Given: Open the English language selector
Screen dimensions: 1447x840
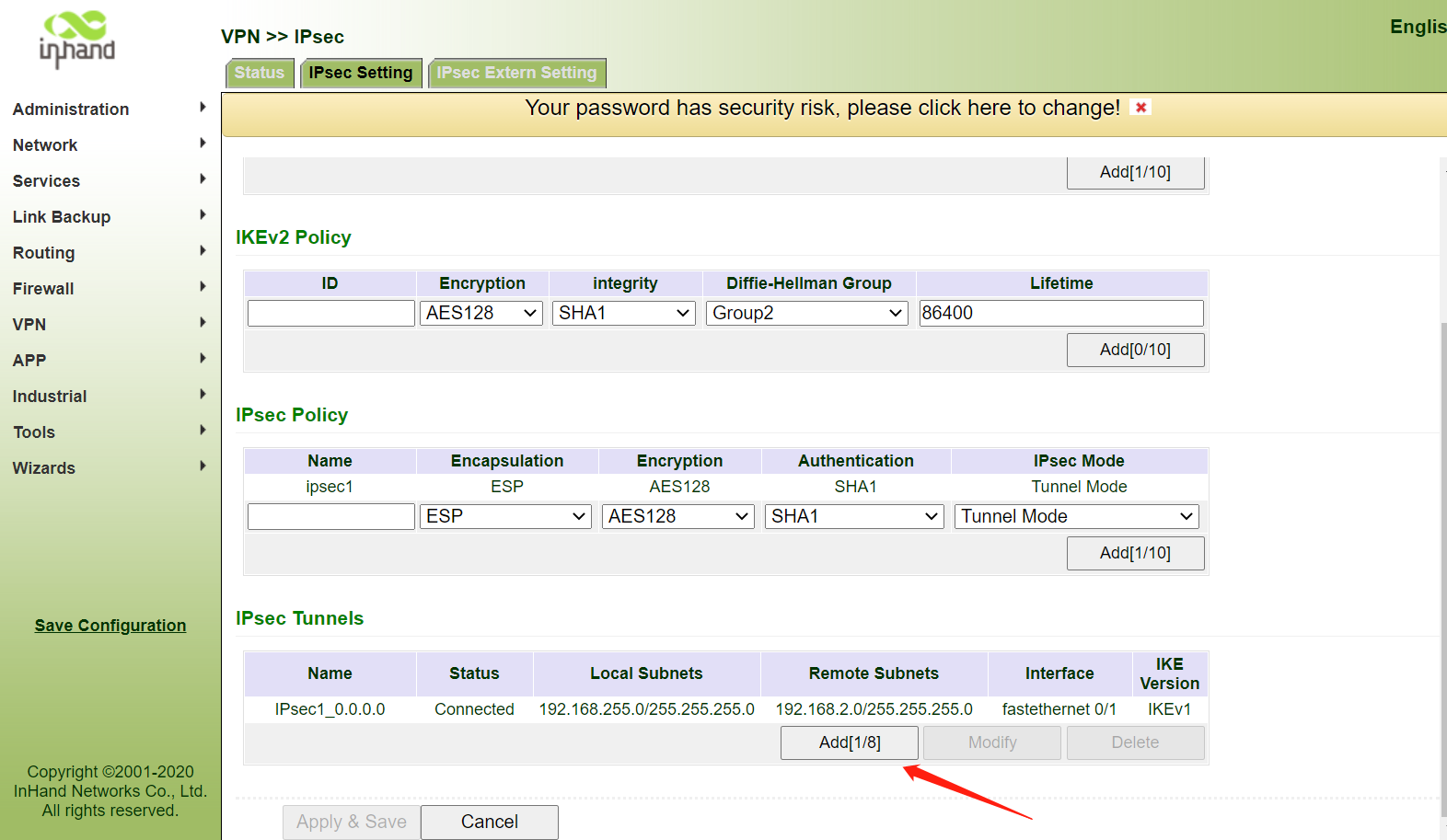Looking at the screenshot, I should [x=1418, y=27].
